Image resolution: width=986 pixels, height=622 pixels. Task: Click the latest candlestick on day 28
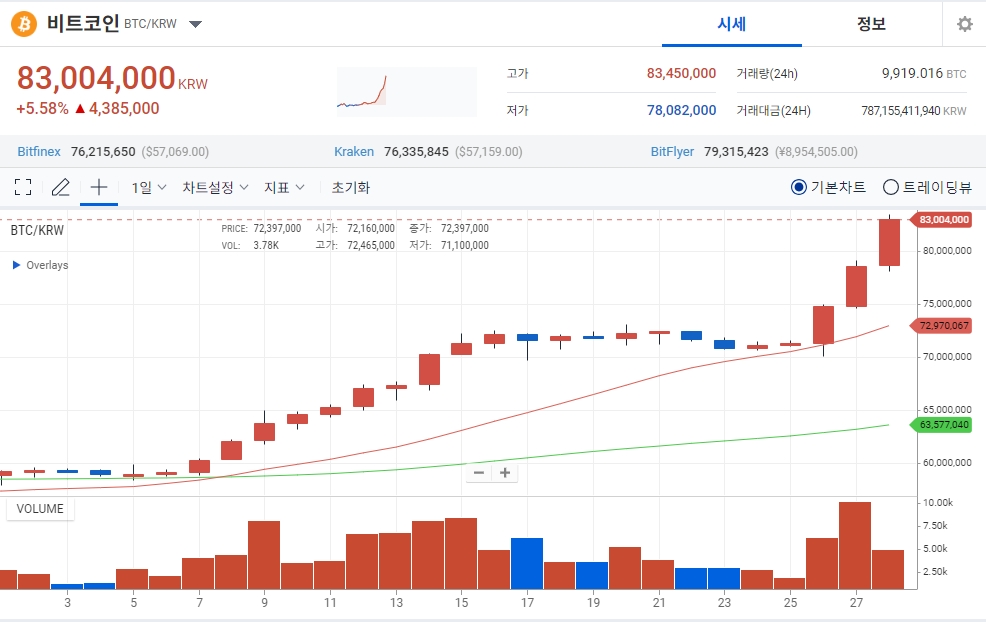(889, 243)
